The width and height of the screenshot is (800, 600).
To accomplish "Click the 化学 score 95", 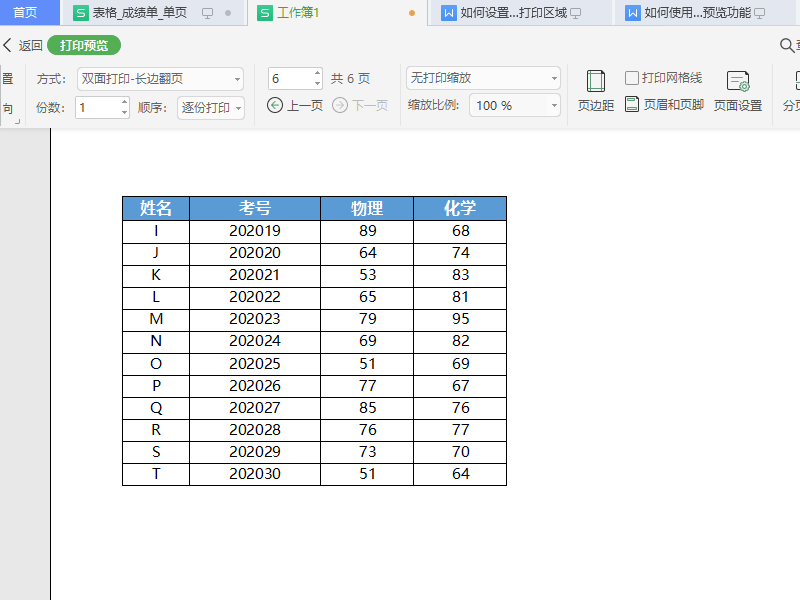I will tap(460, 319).
